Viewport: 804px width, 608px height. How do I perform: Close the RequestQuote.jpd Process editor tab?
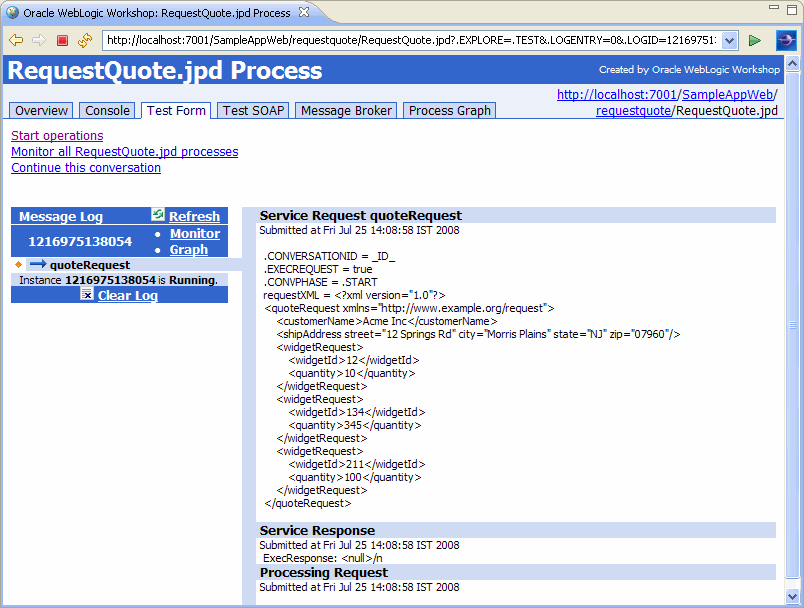pos(304,12)
